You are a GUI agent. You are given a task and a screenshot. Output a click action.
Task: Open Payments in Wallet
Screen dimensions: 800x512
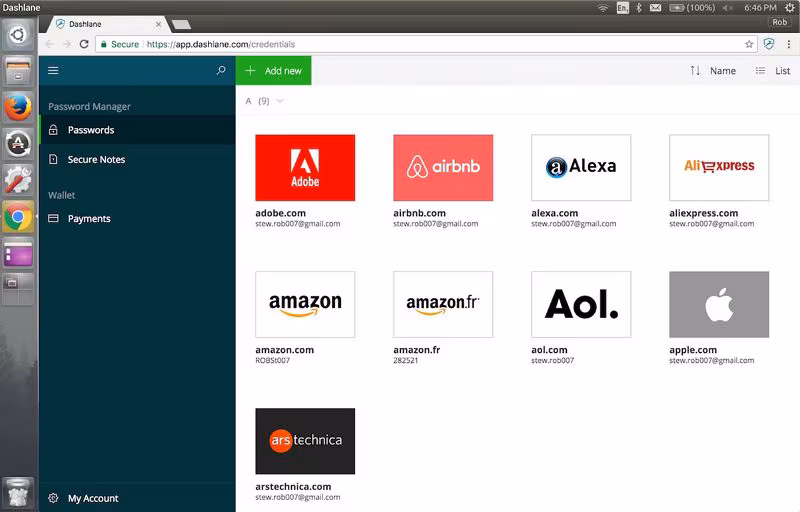(x=137, y=218)
